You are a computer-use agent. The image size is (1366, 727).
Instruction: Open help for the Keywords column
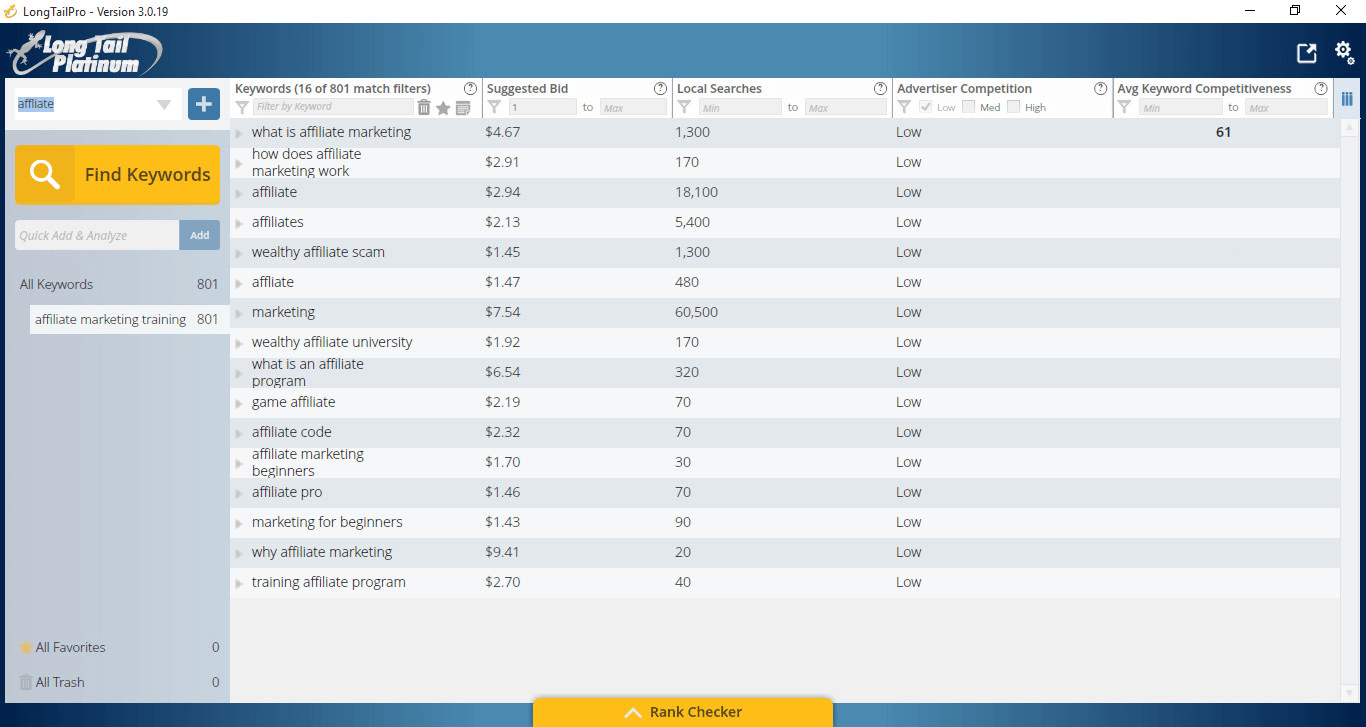471,88
